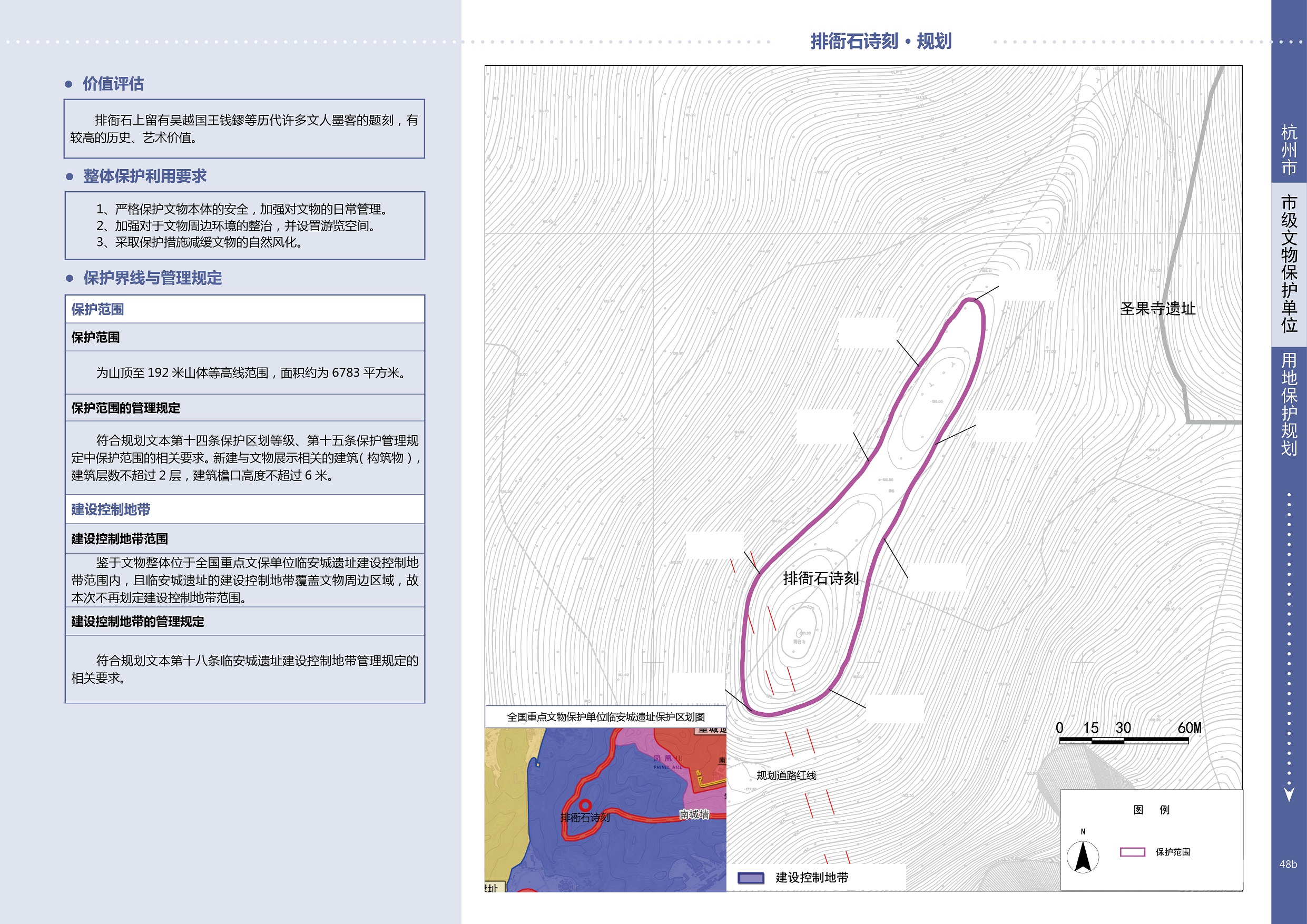The width and height of the screenshot is (1307, 924).
Task: Click the 南城墙 label in inset map
Action: coord(694,814)
